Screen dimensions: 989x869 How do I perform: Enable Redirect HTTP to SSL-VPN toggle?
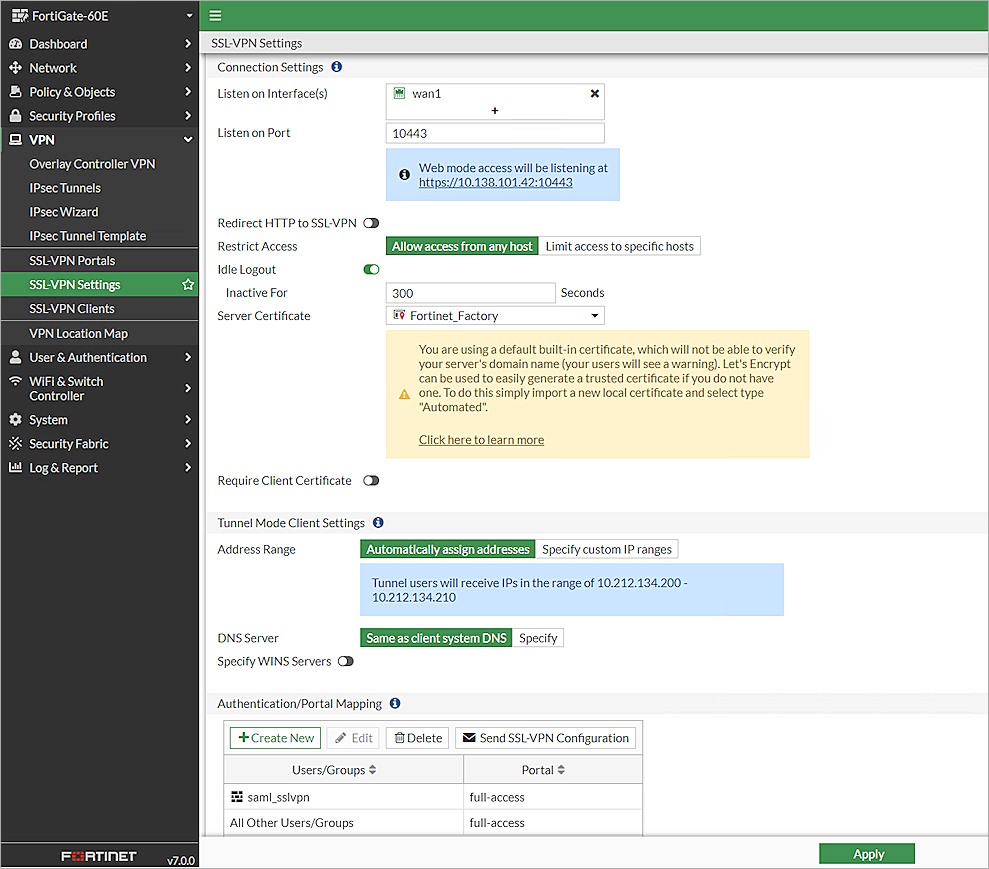click(371, 223)
